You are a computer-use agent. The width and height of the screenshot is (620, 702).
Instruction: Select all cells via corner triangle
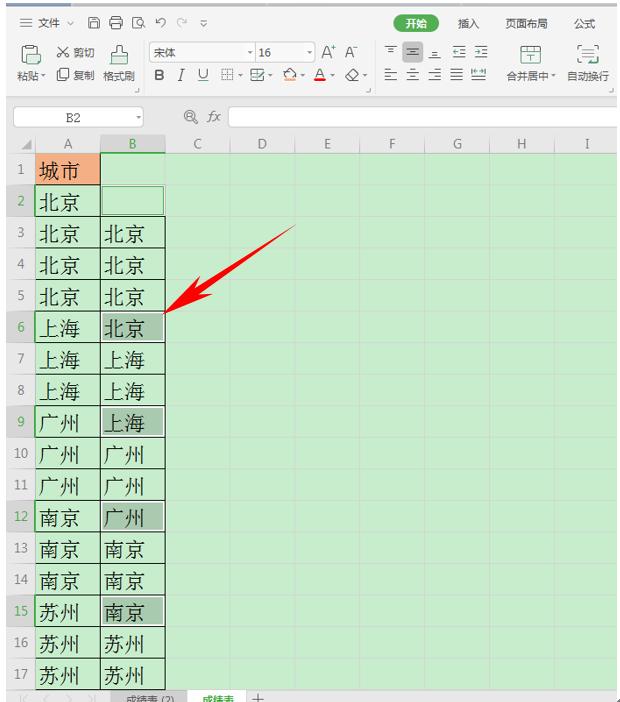pos(26,144)
